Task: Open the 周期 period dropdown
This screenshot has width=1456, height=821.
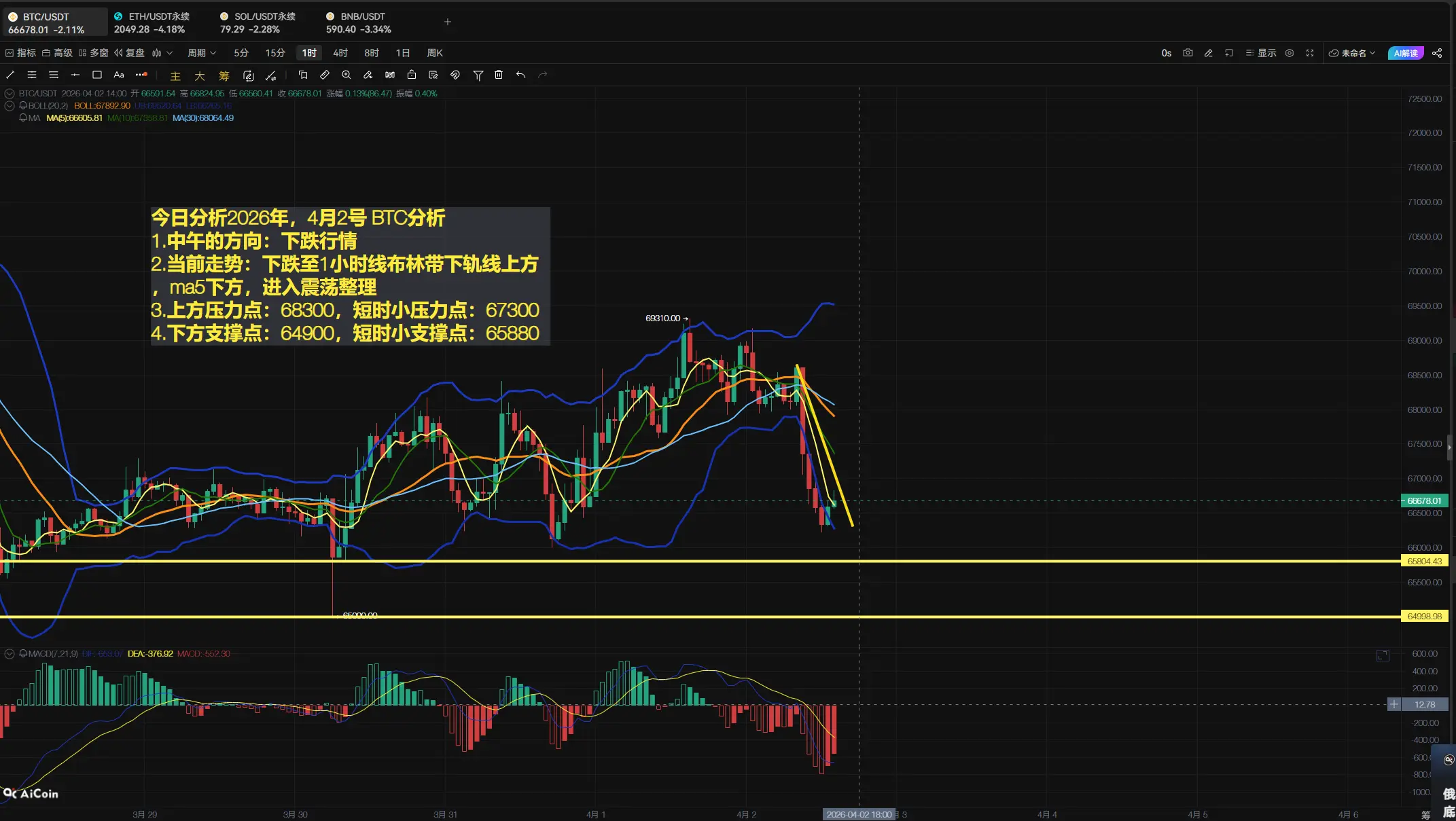Action: tap(202, 53)
